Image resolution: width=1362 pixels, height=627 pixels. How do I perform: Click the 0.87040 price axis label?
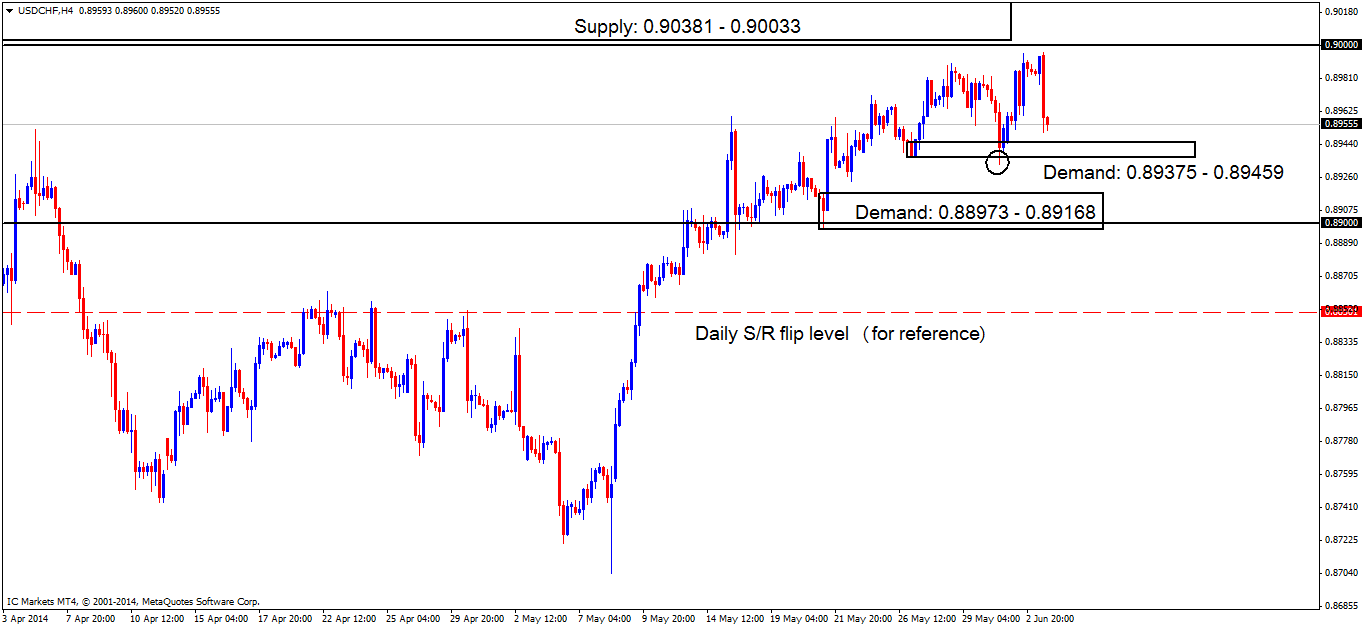pos(1342,572)
